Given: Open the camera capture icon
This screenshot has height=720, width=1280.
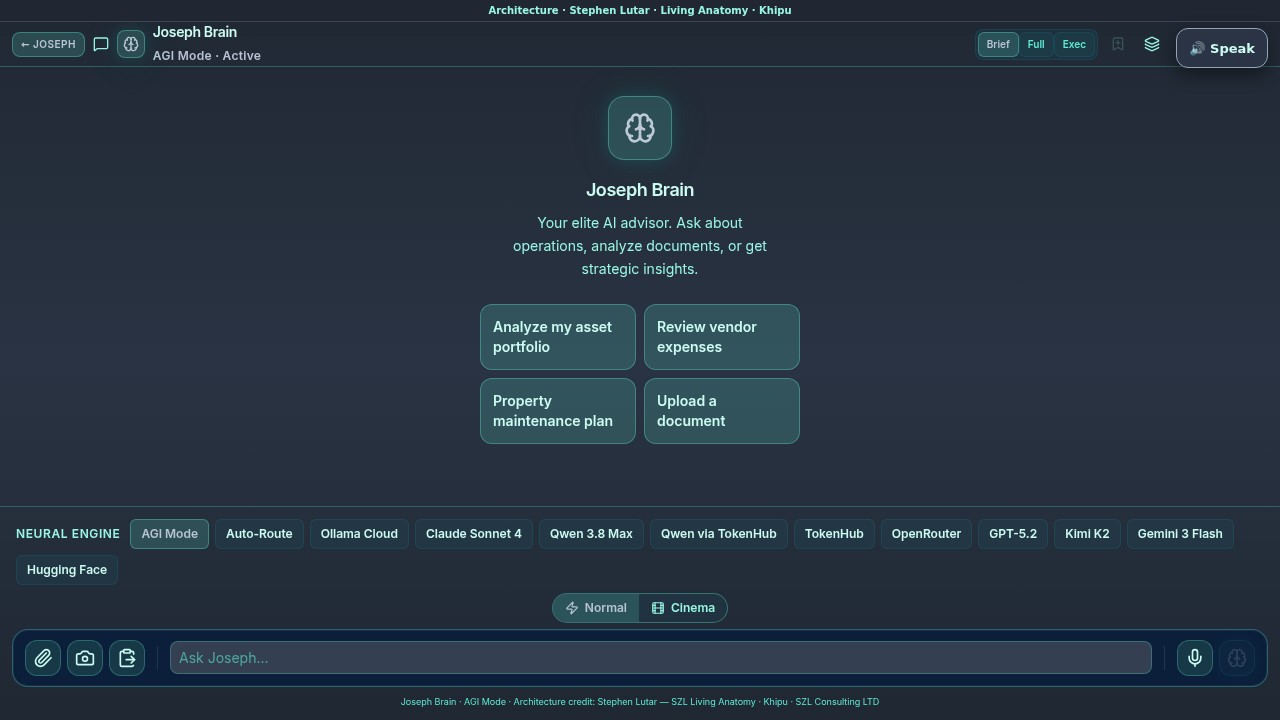Looking at the screenshot, I should pyautogui.click(x=85, y=658).
